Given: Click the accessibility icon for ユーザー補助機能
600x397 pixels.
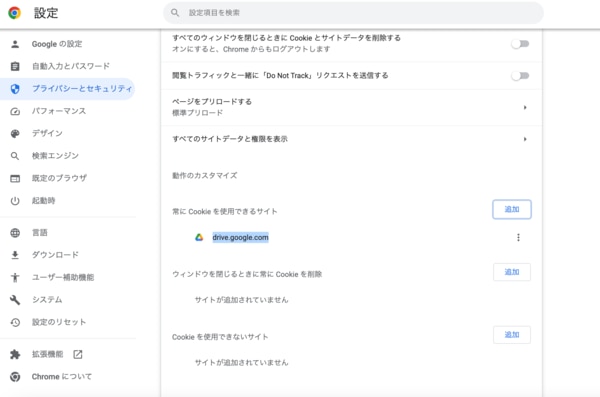Looking at the screenshot, I should point(15,277).
